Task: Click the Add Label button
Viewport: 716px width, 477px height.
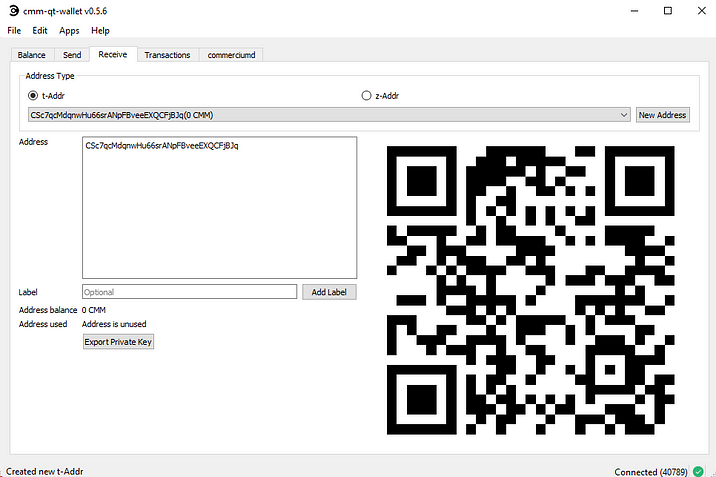Action: click(329, 292)
